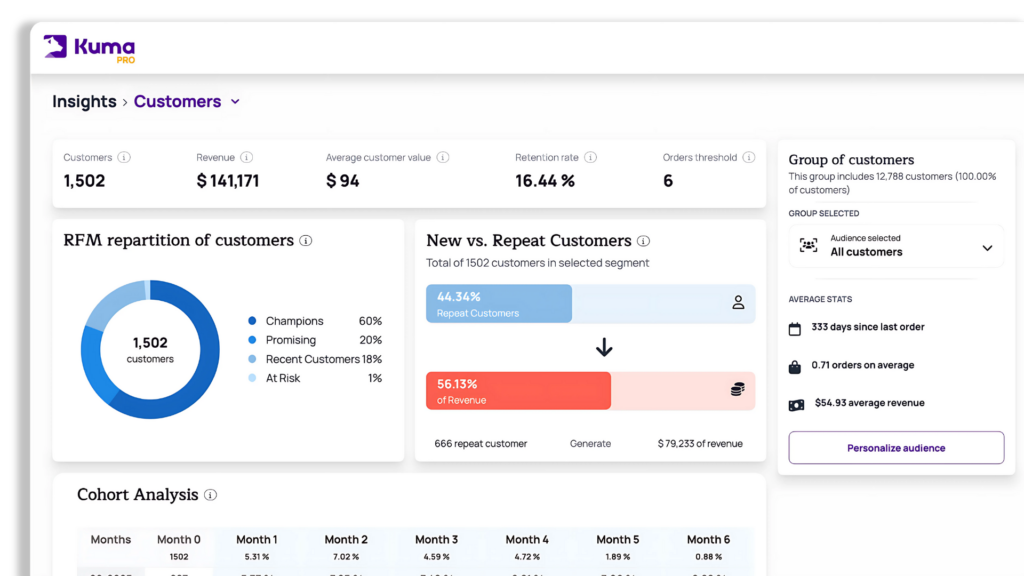Select the Month 3 column header
1024x576 pixels.
coord(436,539)
